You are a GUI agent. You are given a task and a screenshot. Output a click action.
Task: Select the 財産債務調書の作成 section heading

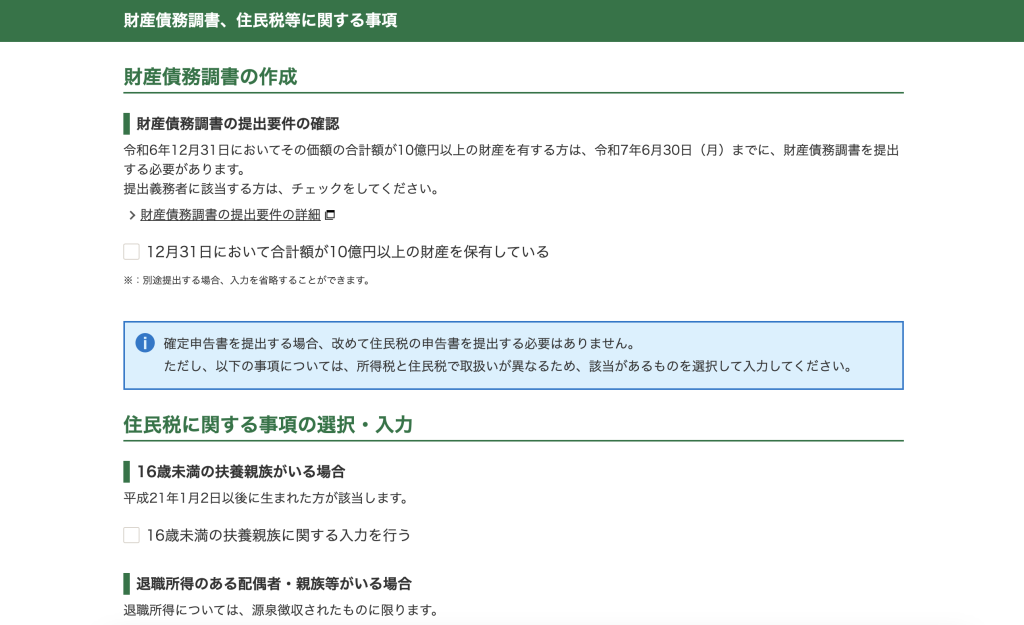pos(210,77)
